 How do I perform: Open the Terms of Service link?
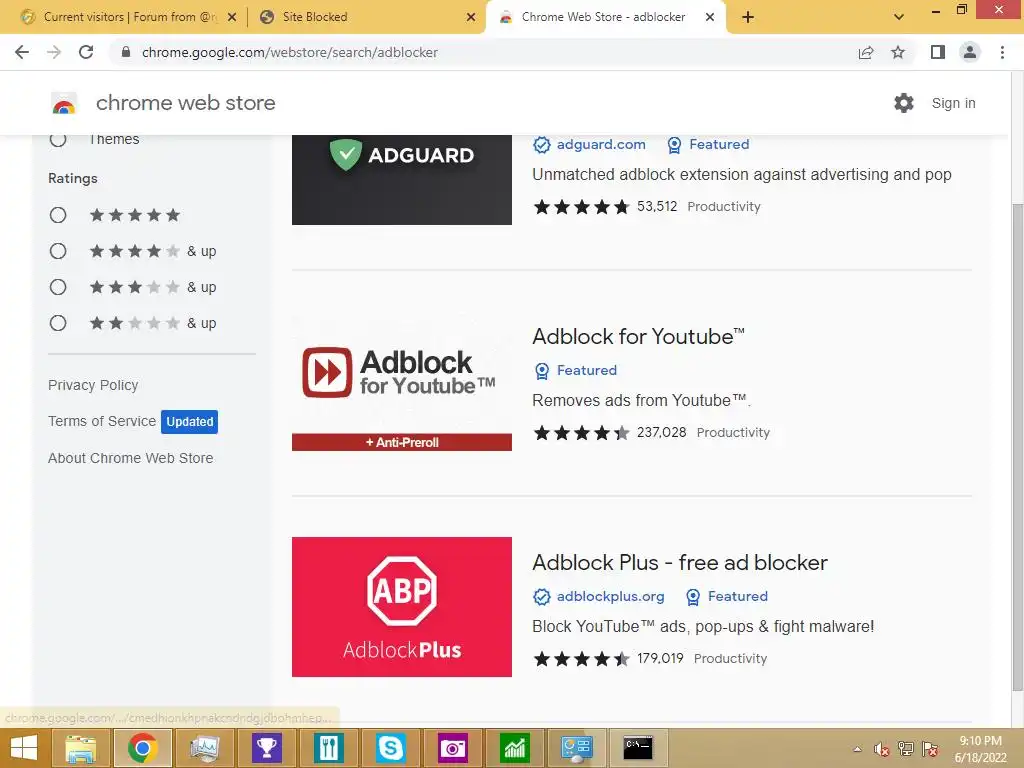pos(102,421)
